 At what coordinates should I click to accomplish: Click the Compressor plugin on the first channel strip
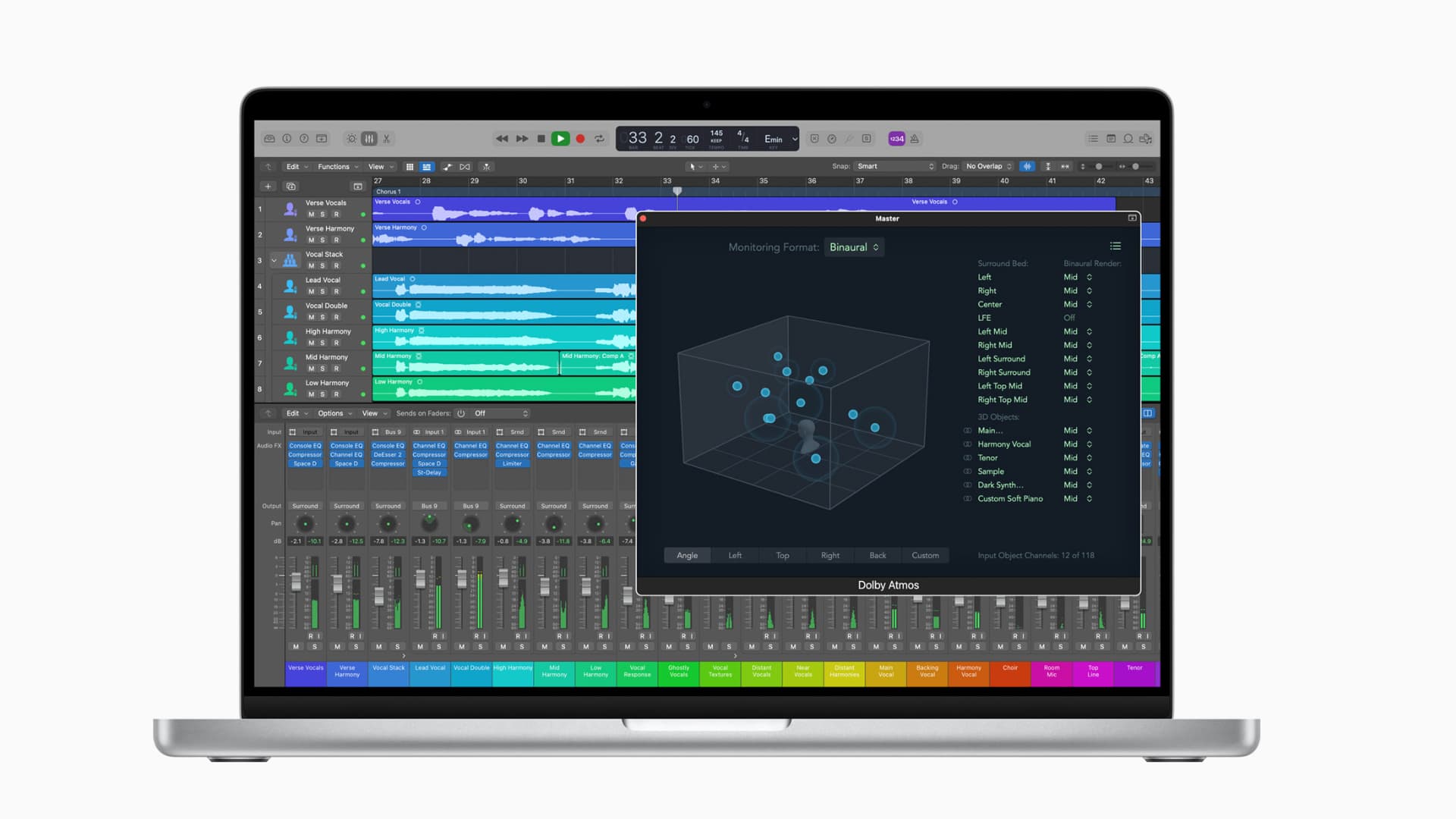point(305,455)
